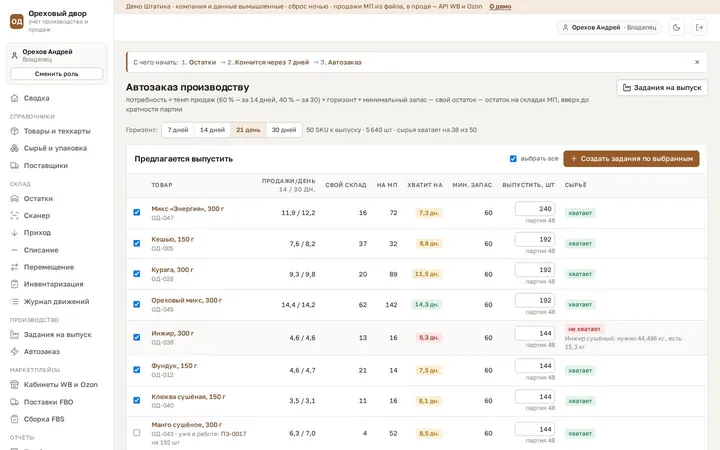Image resolution: width=720 pixels, height=450 pixels.
Task: Click Сменить роль button
Action: pos(56,74)
